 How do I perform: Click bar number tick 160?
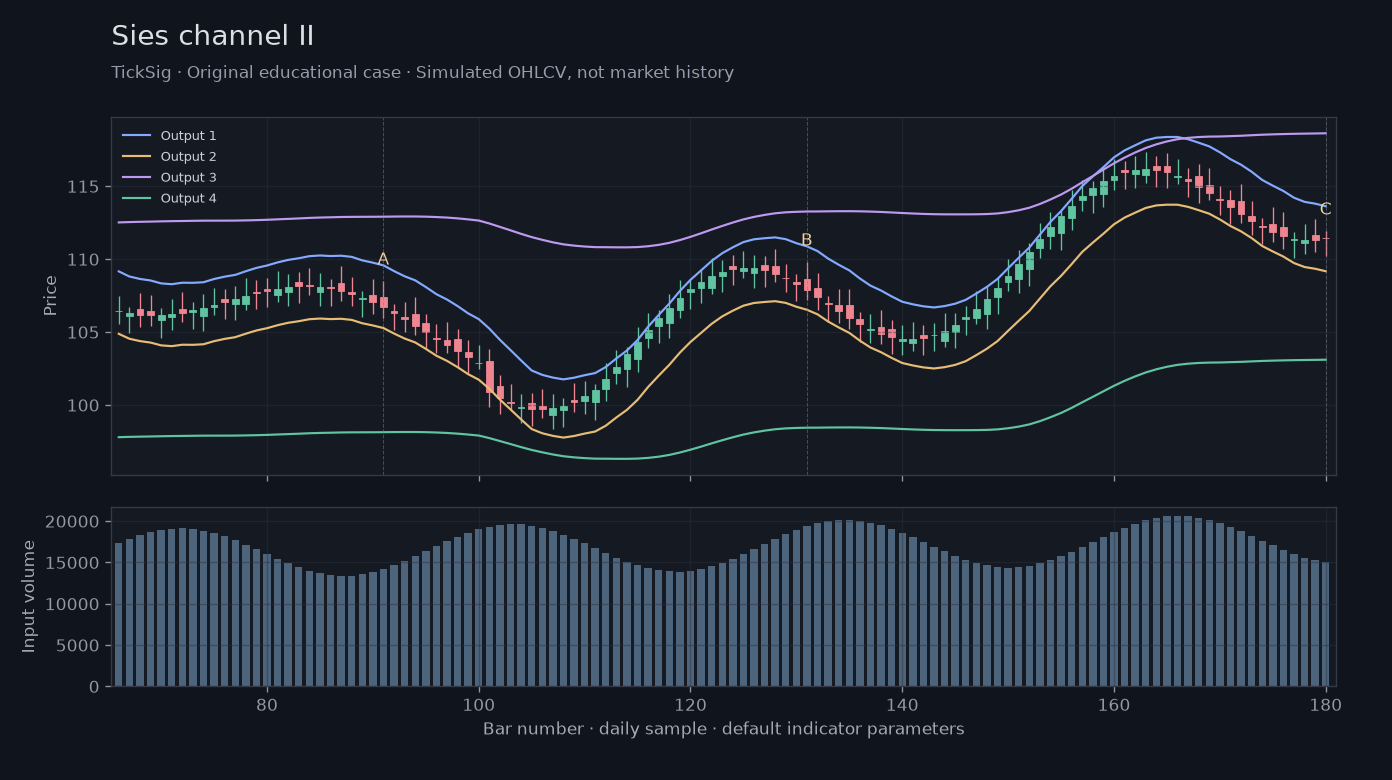(1114, 704)
